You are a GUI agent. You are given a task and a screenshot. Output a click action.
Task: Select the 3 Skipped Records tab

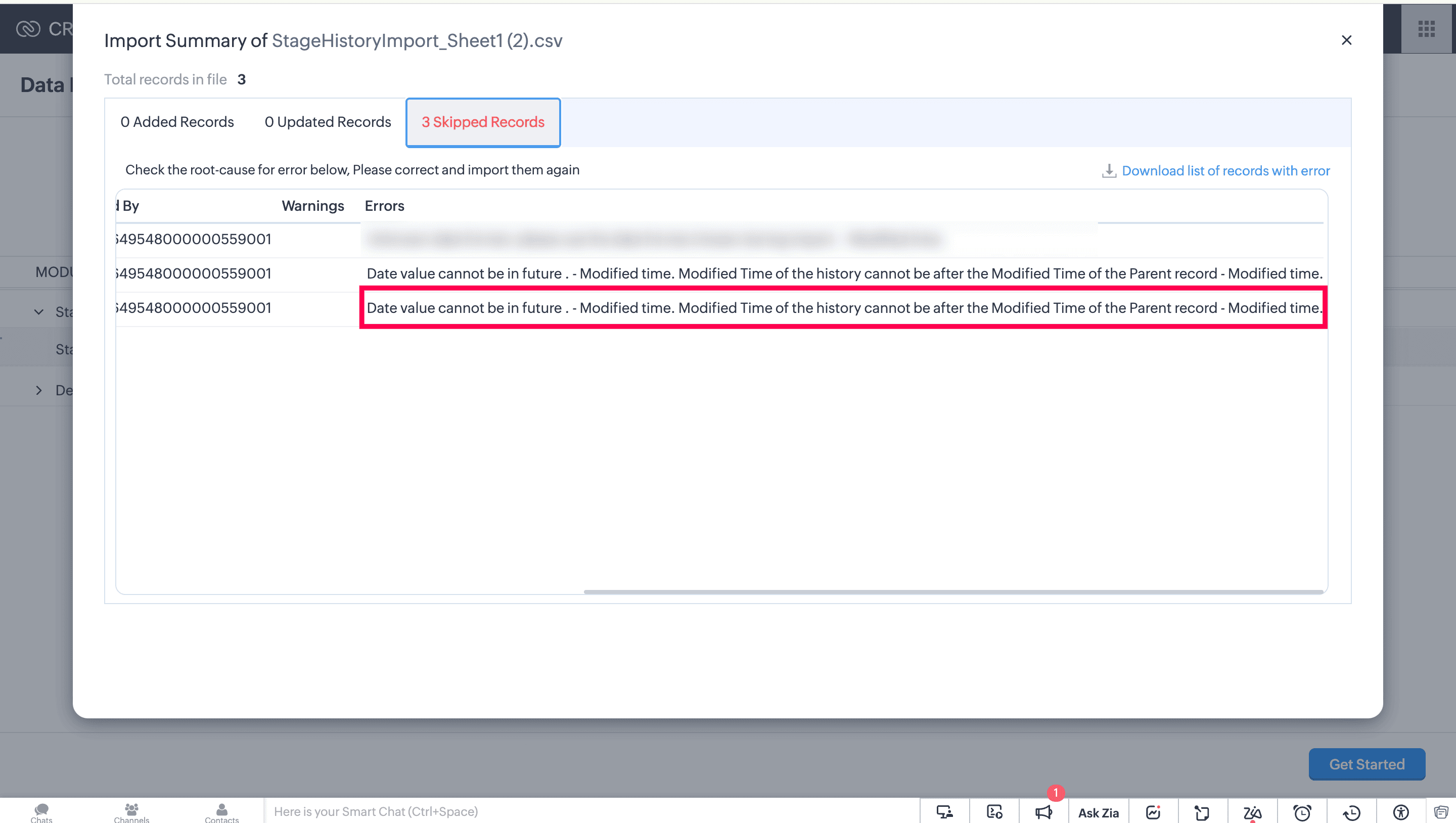483,122
